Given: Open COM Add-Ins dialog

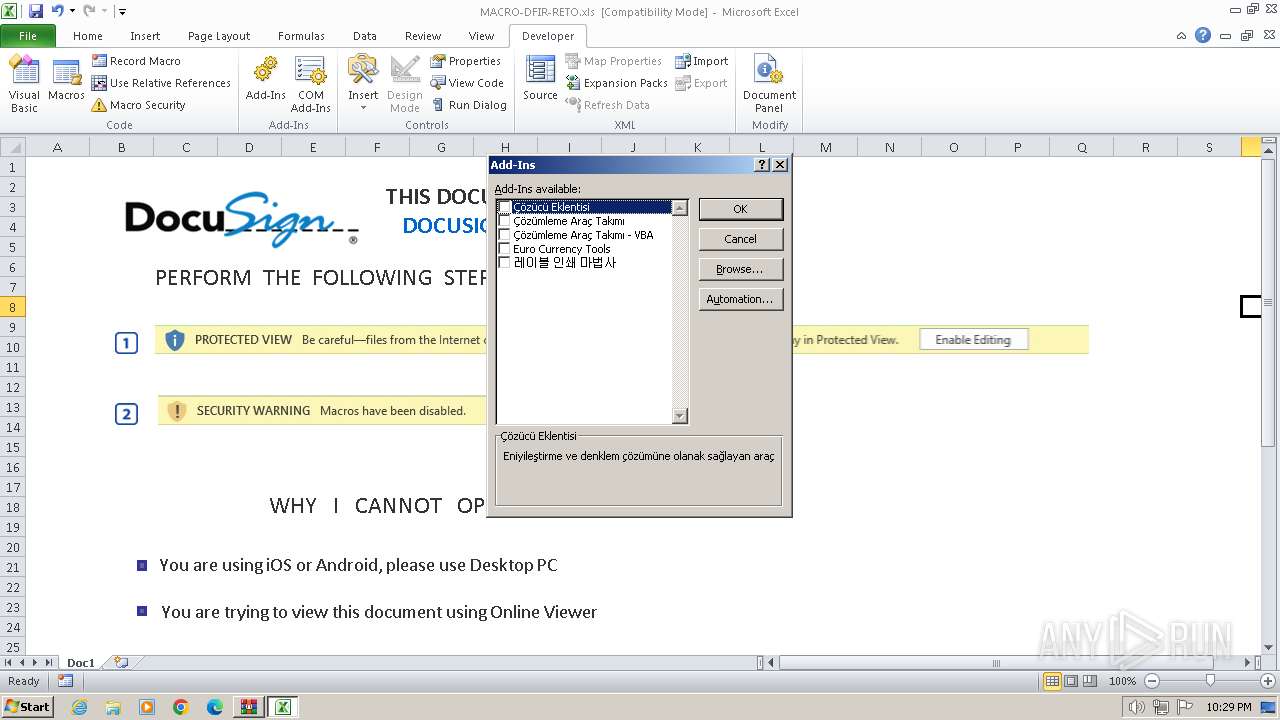Looking at the screenshot, I should 311,84.
